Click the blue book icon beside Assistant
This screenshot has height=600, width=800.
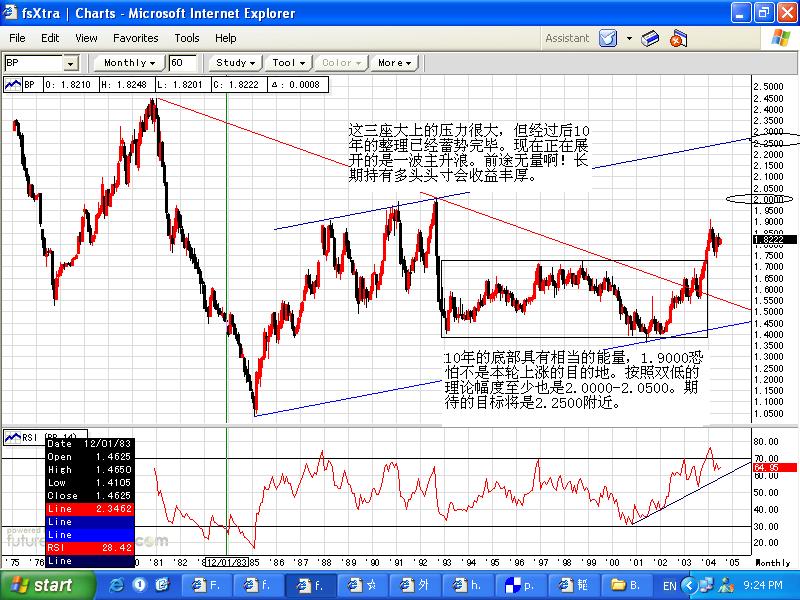point(650,39)
